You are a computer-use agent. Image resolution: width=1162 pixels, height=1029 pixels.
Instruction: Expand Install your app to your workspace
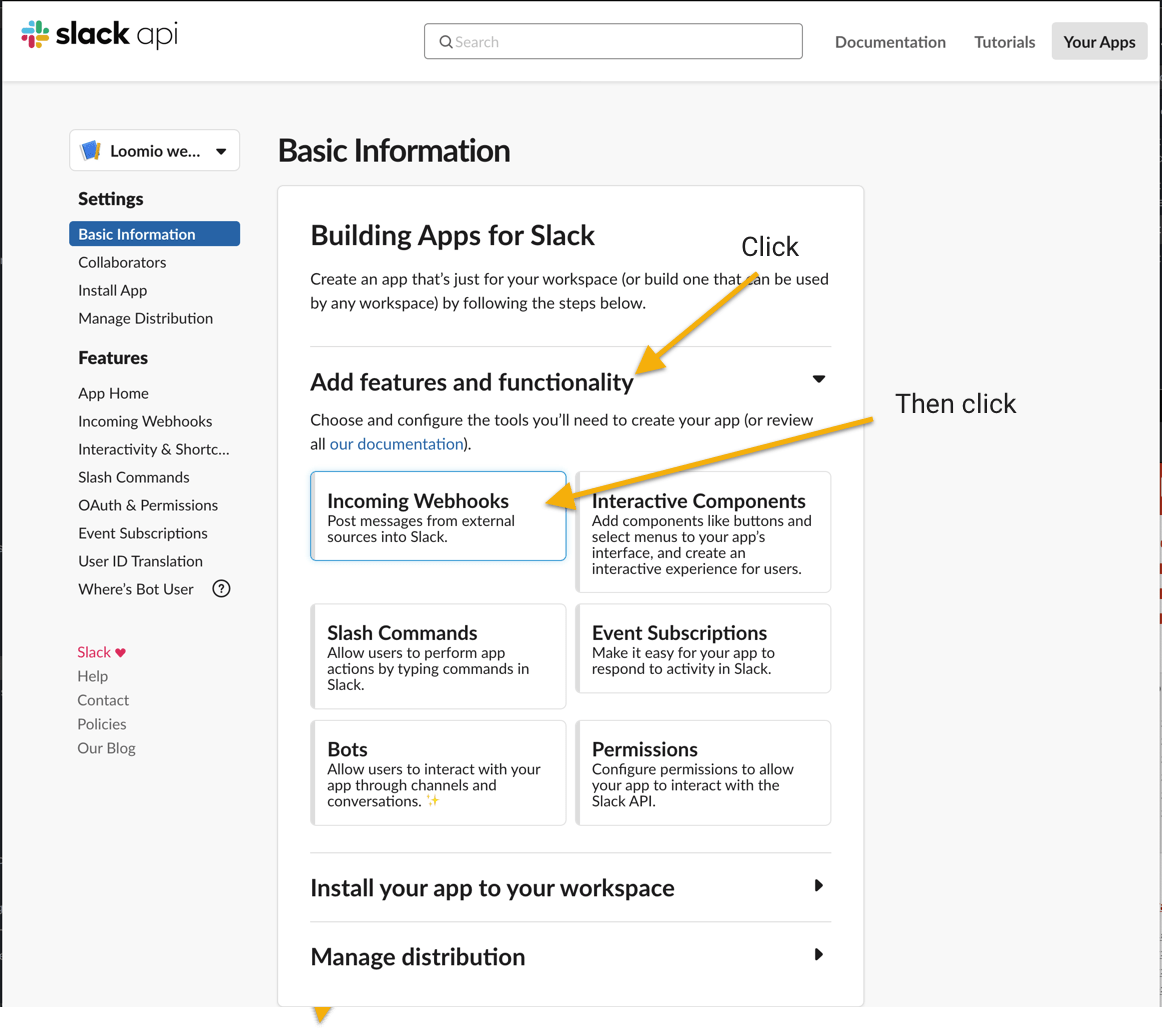point(818,885)
